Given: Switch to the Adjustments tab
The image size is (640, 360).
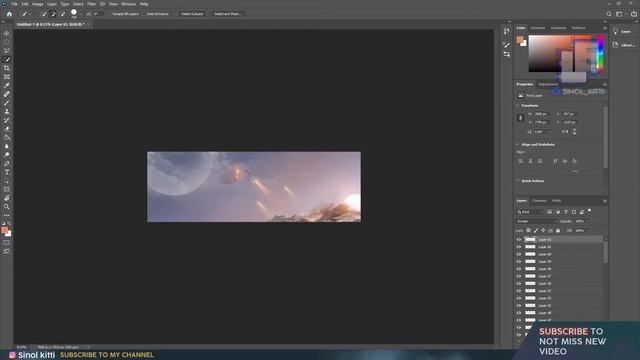Looking at the screenshot, I should pyautogui.click(x=548, y=84).
